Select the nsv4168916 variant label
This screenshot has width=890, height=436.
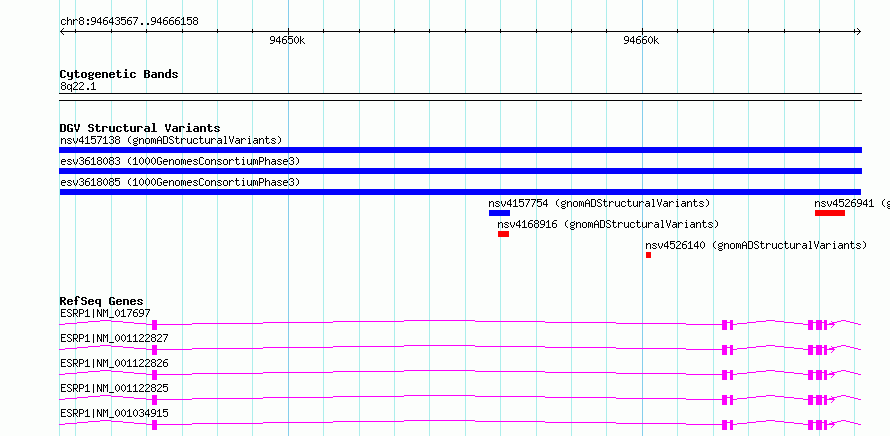click(608, 224)
